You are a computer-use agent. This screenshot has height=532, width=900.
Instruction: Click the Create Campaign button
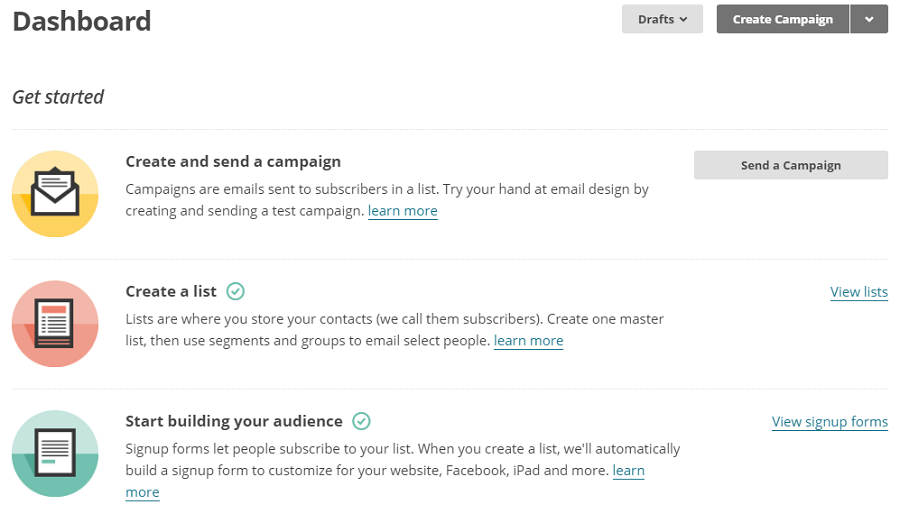click(783, 19)
